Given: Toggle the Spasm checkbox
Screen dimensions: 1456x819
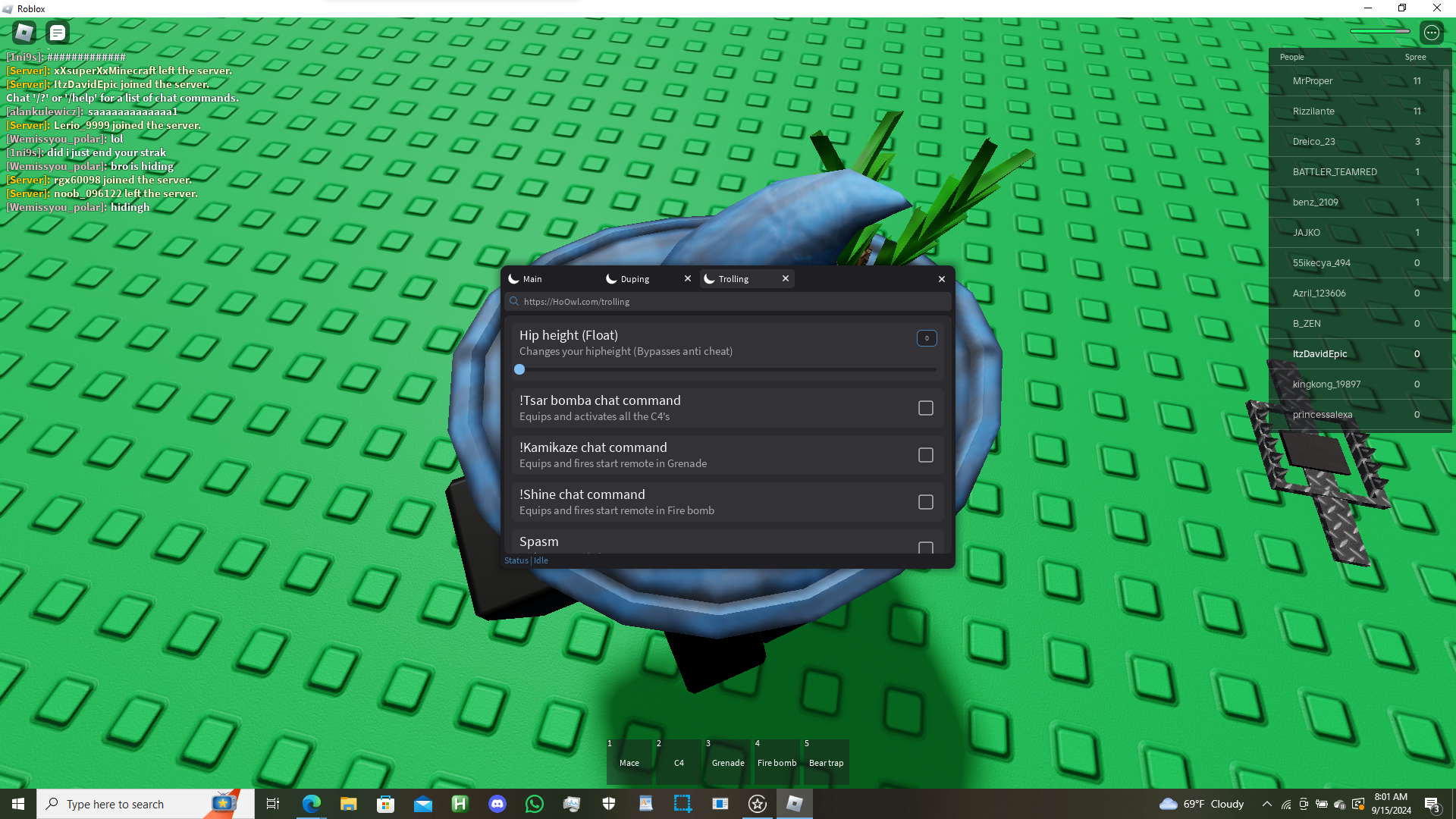Looking at the screenshot, I should coord(926,548).
